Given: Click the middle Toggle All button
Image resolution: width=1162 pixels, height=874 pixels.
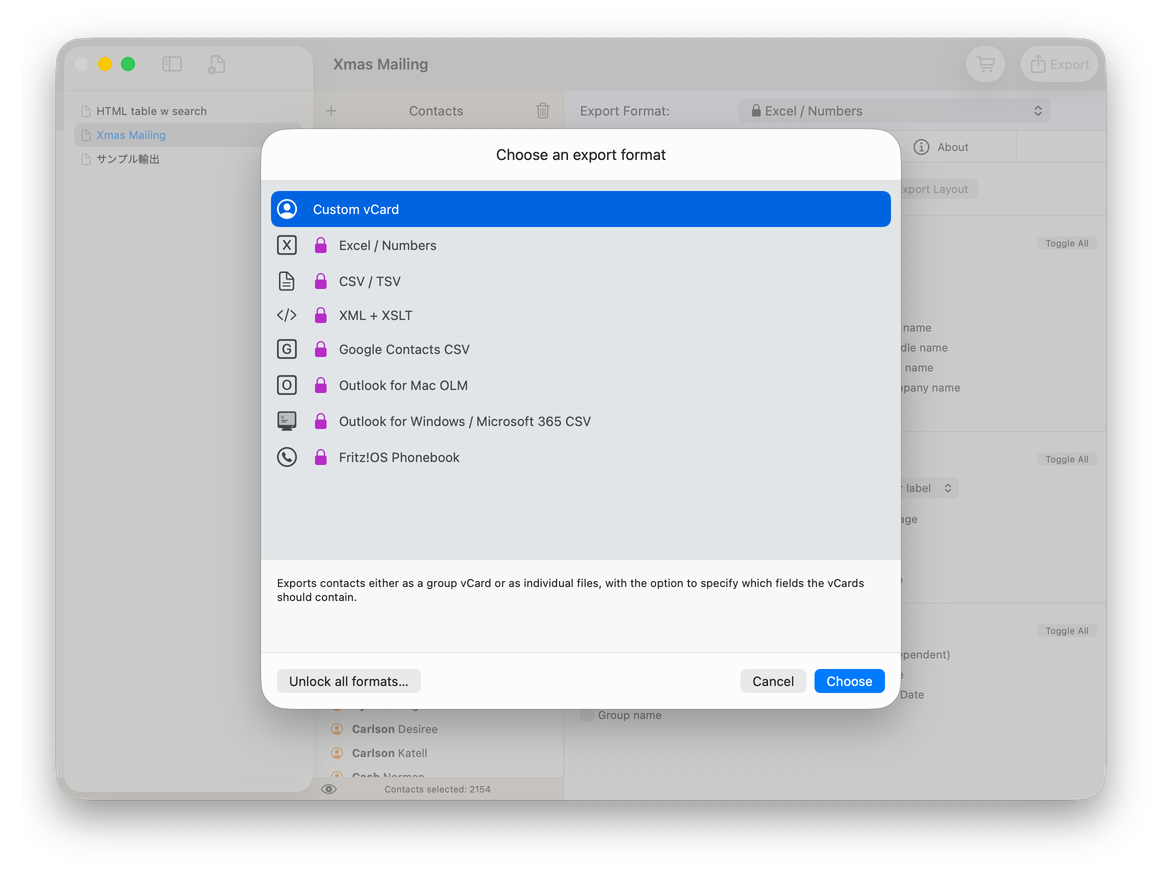Looking at the screenshot, I should pyautogui.click(x=1066, y=460).
